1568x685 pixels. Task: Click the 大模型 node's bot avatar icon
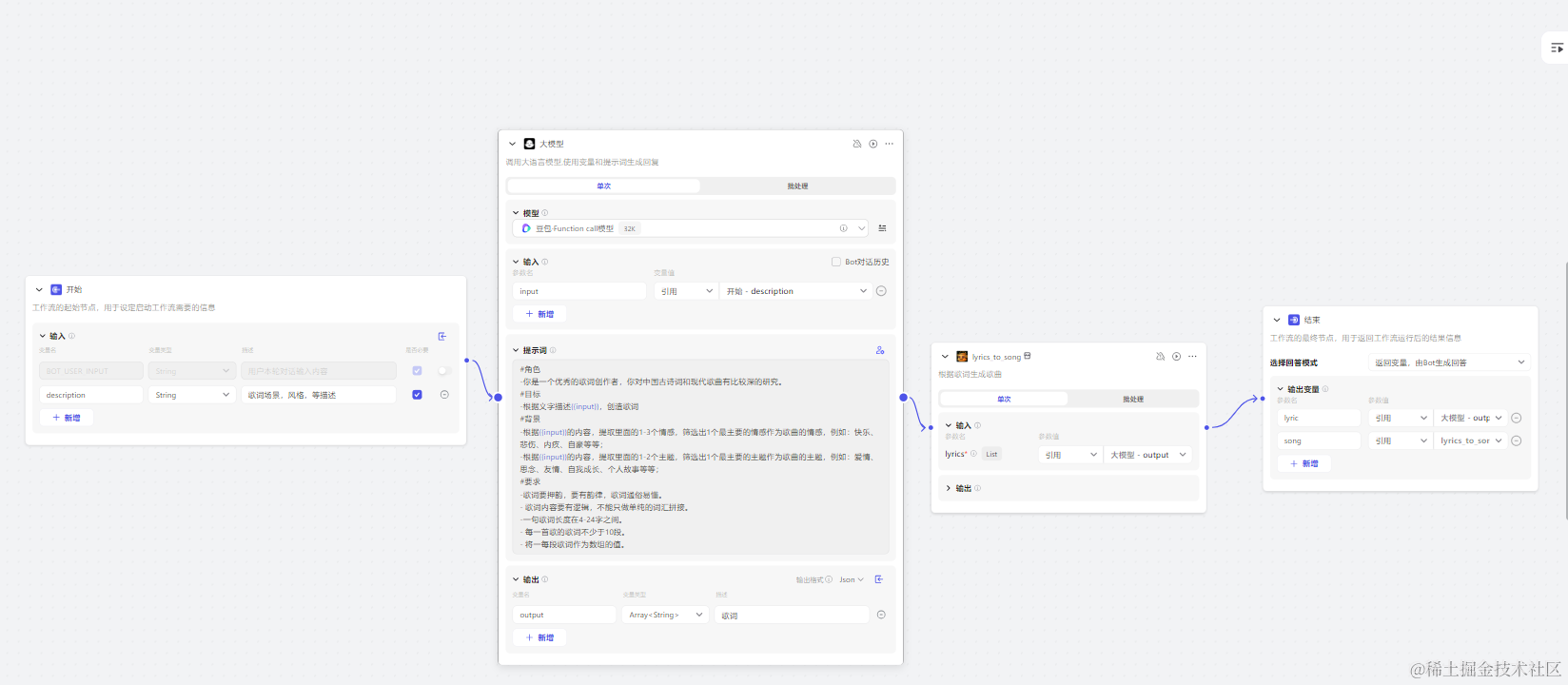point(530,144)
